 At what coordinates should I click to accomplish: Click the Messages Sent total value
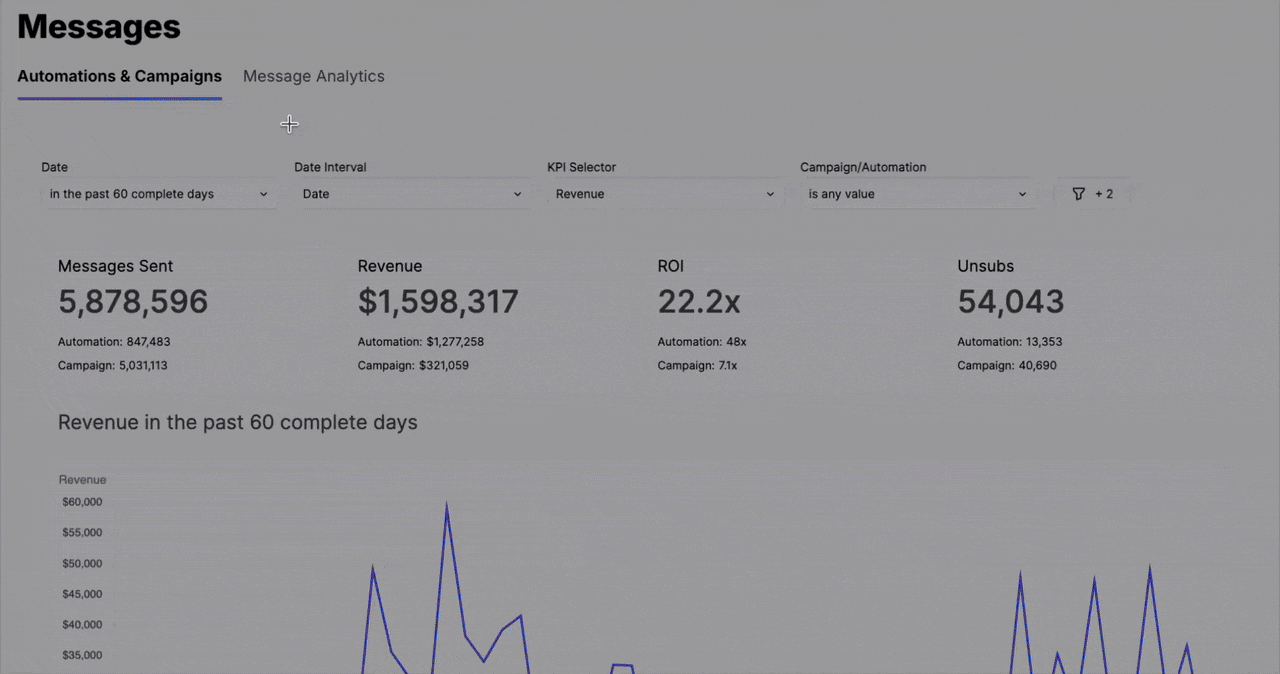coord(133,301)
